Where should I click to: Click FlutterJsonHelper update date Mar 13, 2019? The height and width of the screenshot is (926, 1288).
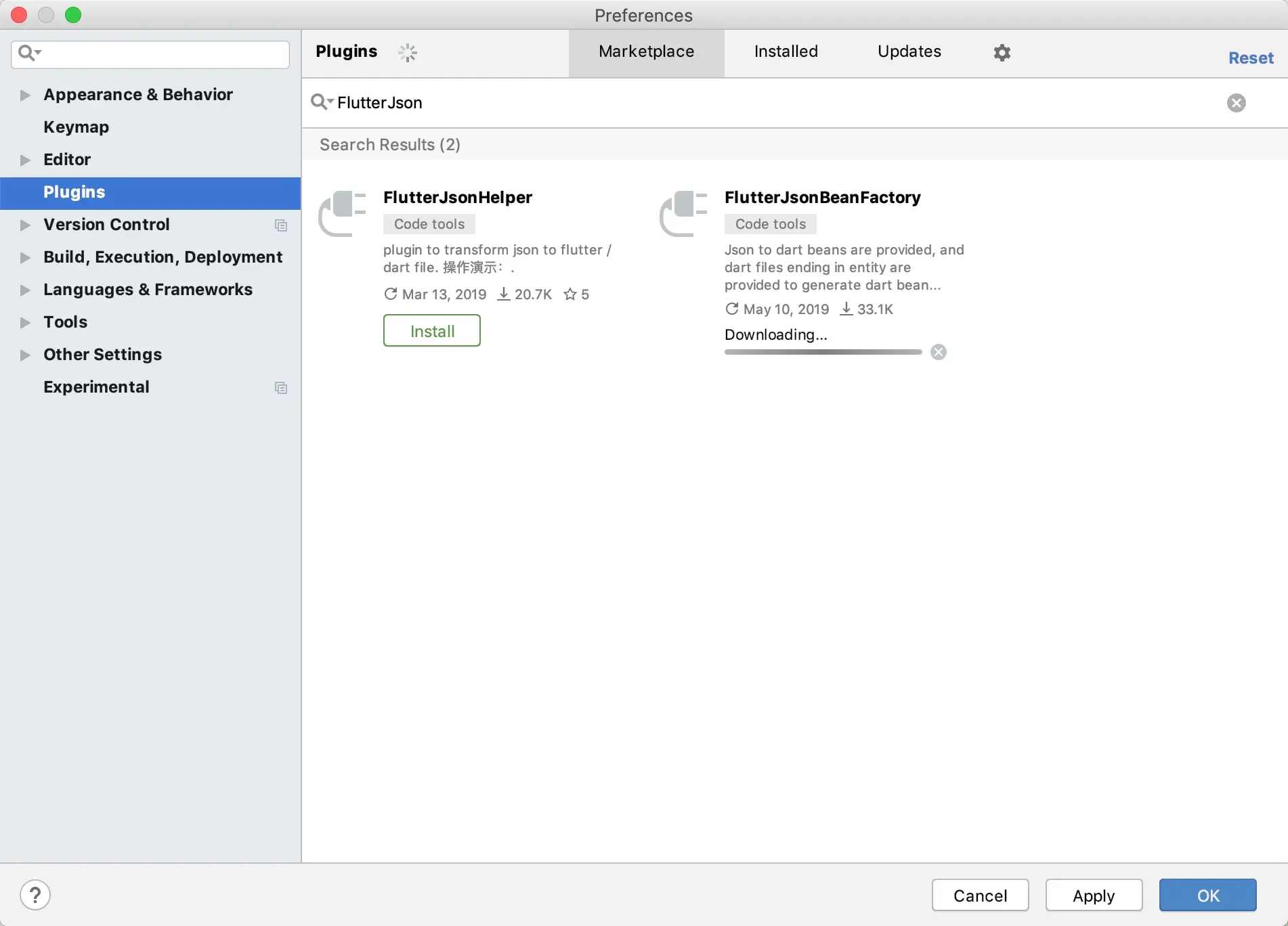(x=435, y=294)
